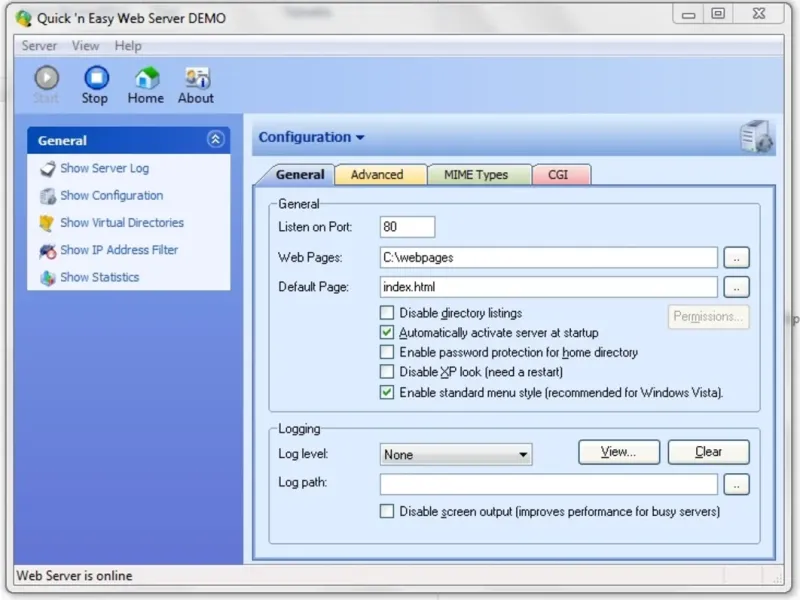Open Show Configuration link

pyautogui.click(x=112, y=195)
